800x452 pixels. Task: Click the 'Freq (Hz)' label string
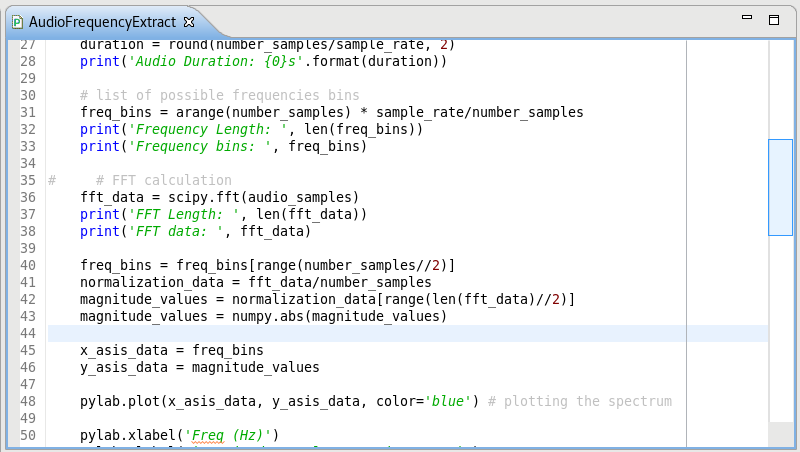coord(228,436)
